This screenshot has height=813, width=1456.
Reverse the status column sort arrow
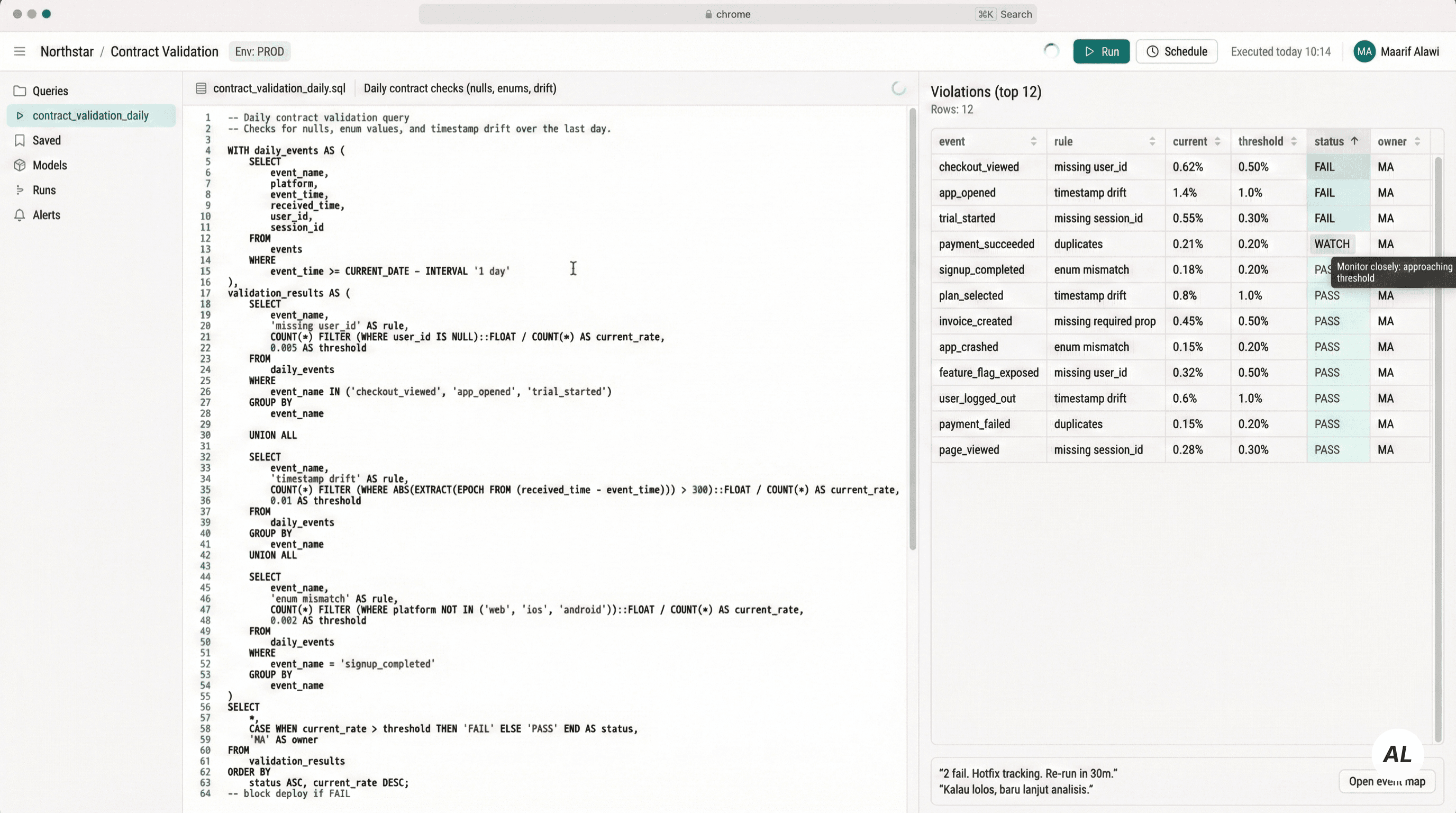[1354, 141]
